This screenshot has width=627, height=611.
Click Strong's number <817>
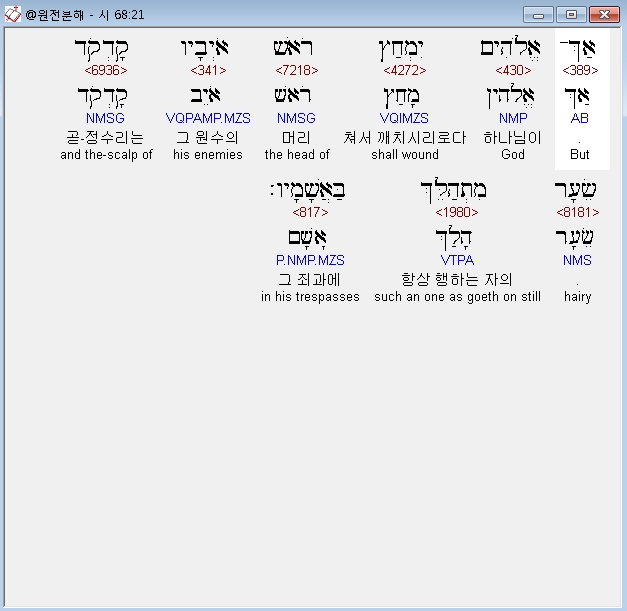coord(310,212)
